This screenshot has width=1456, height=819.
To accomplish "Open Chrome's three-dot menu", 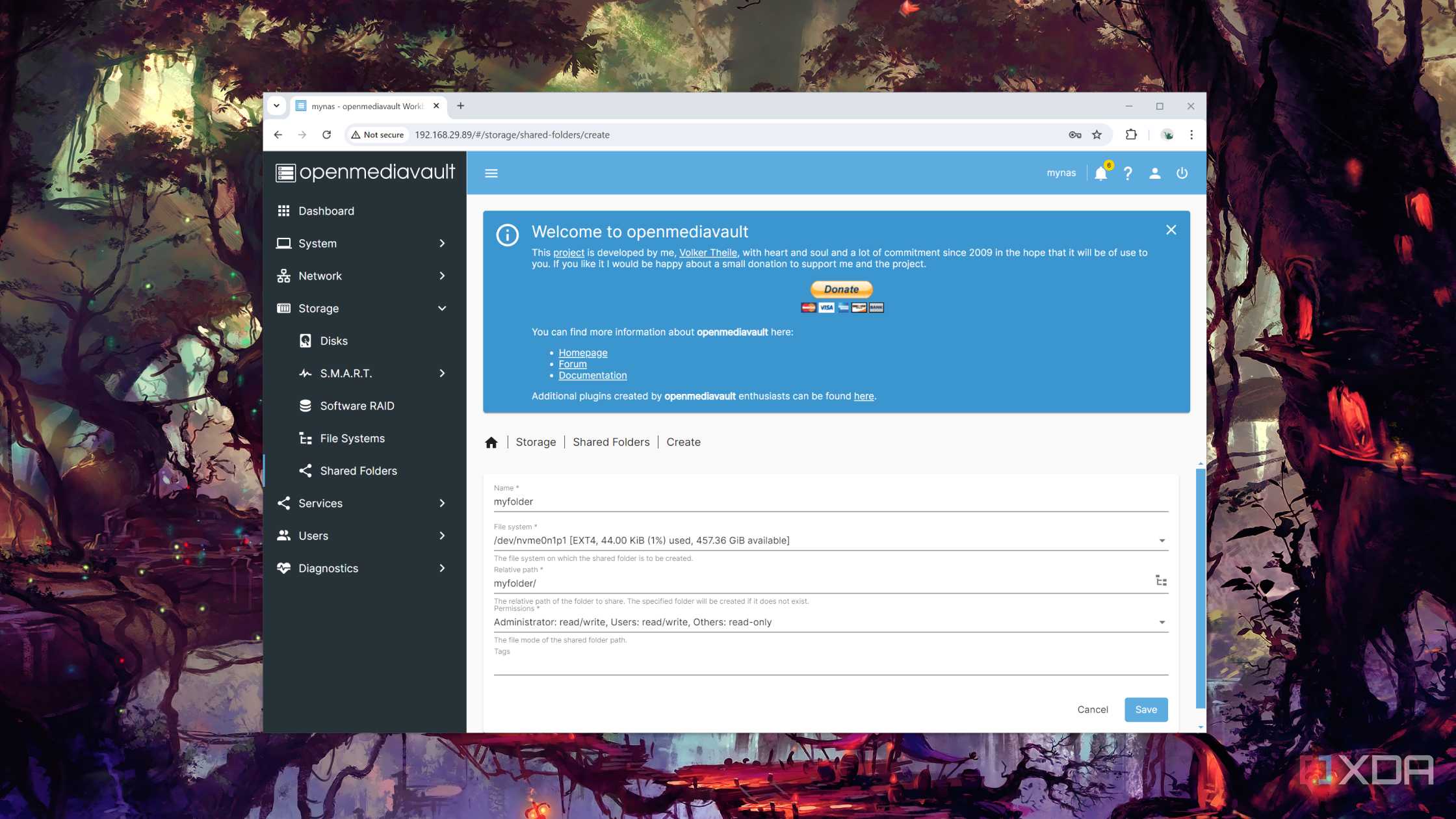I will (x=1191, y=135).
